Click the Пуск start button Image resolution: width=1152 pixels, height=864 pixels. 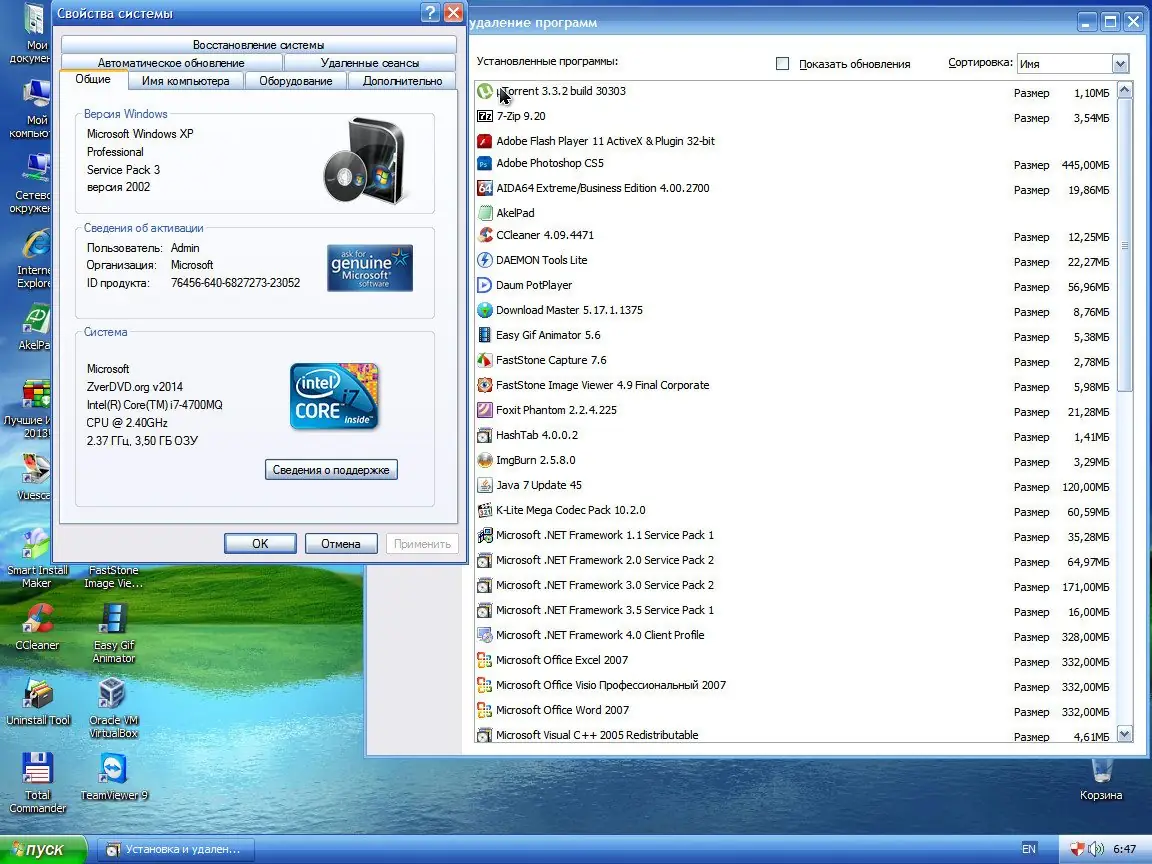pyautogui.click(x=43, y=849)
